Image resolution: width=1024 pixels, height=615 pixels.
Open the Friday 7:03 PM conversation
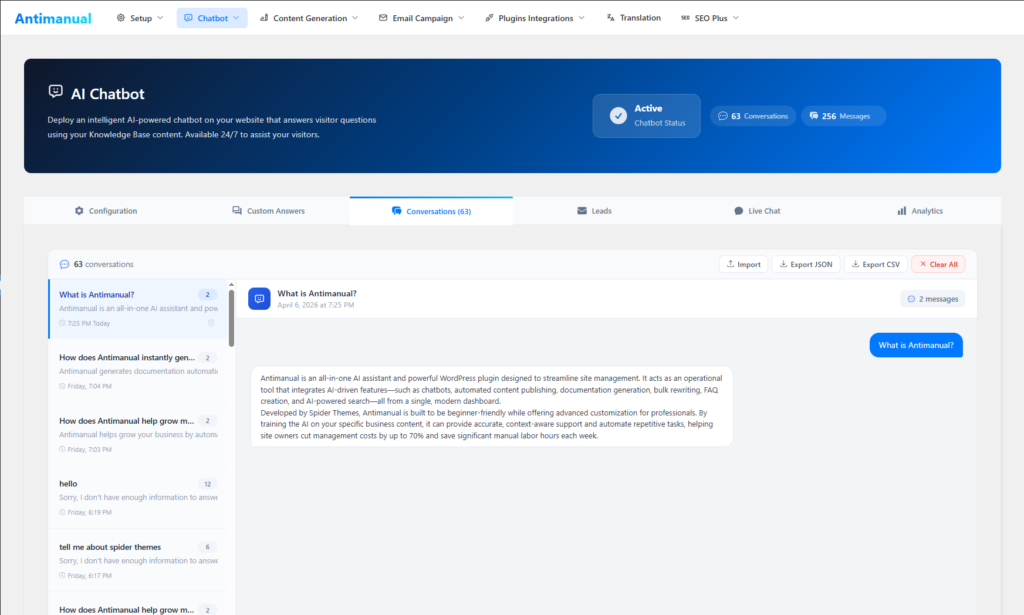click(x=138, y=435)
